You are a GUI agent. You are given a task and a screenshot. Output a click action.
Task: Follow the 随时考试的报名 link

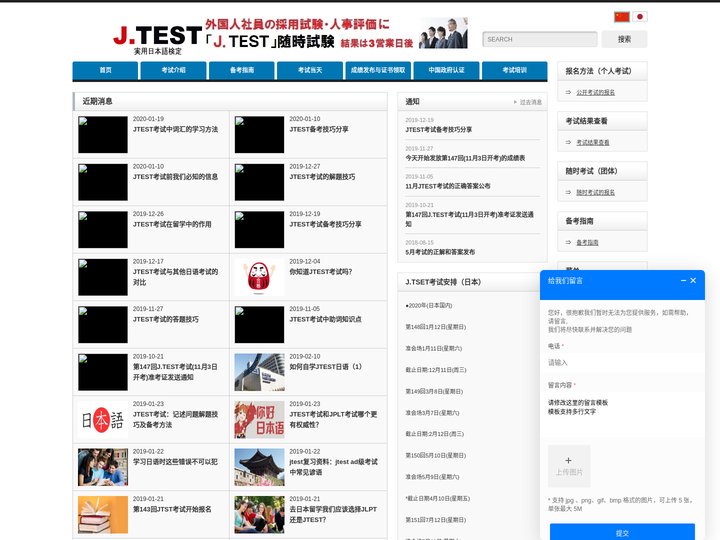pos(596,192)
